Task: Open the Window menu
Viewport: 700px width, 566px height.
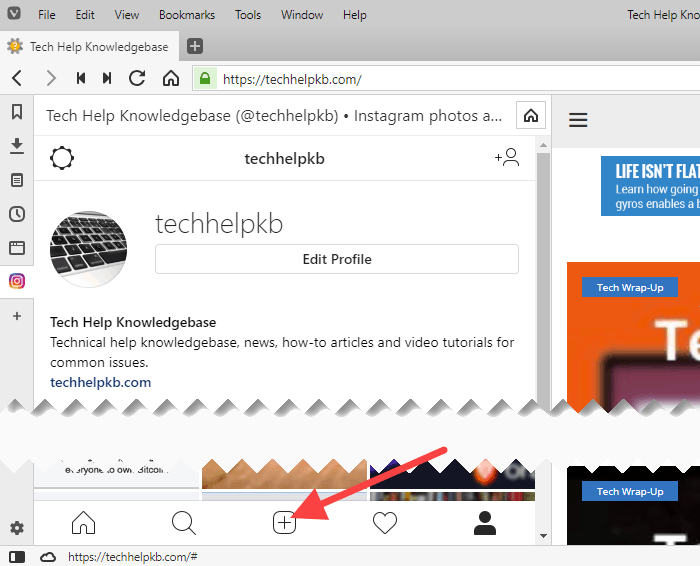Action: pos(302,15)
